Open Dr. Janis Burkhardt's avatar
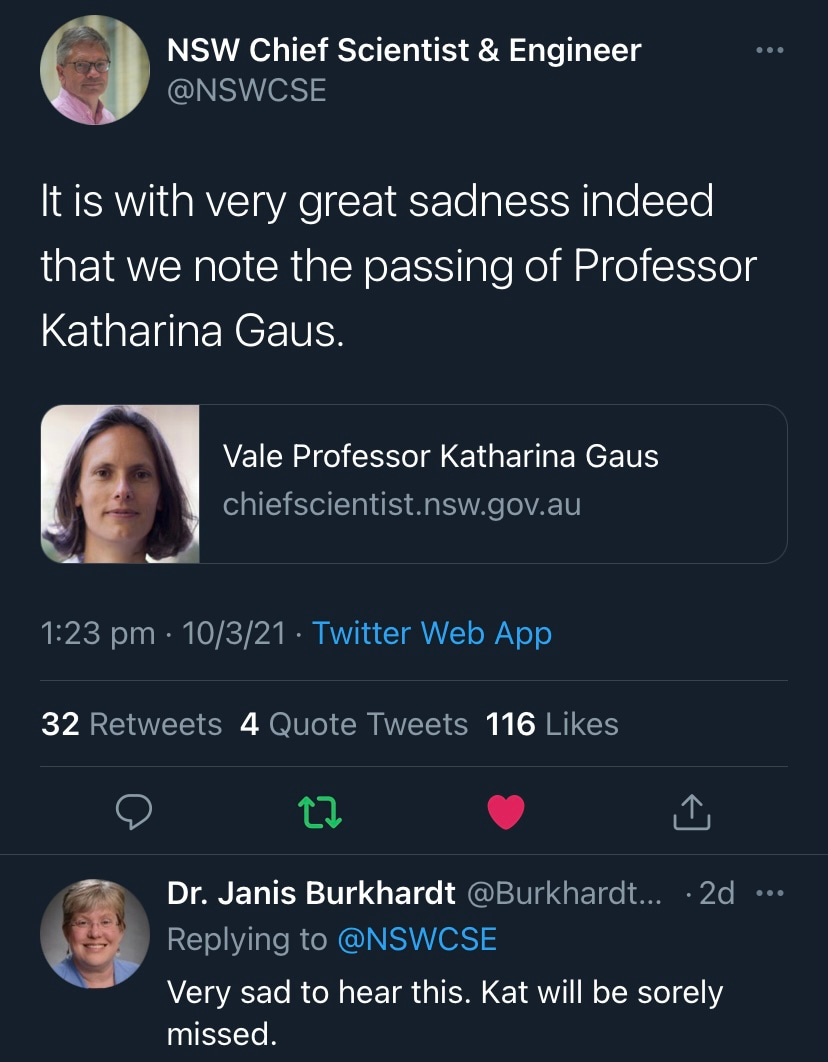The height and width of the screenshot is (1062, 828). (x=95, y=933)
